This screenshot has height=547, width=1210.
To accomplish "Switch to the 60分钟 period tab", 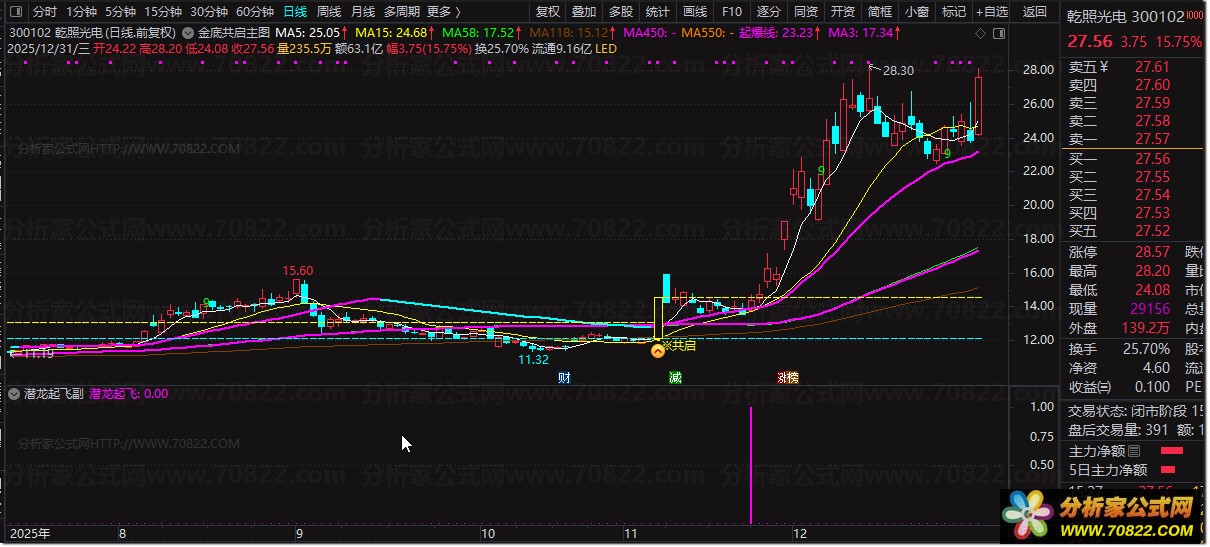I will [x=255, y=12].
